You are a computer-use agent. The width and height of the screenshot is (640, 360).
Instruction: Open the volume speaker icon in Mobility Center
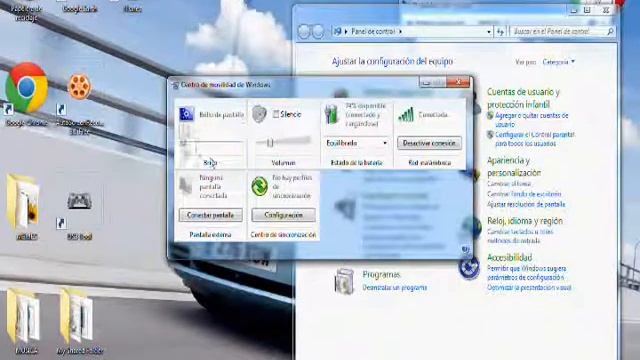(x=259, y=114)
